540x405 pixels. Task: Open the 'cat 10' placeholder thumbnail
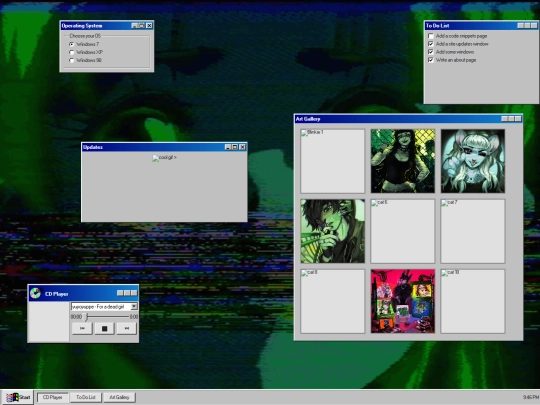tap(473, 301)
